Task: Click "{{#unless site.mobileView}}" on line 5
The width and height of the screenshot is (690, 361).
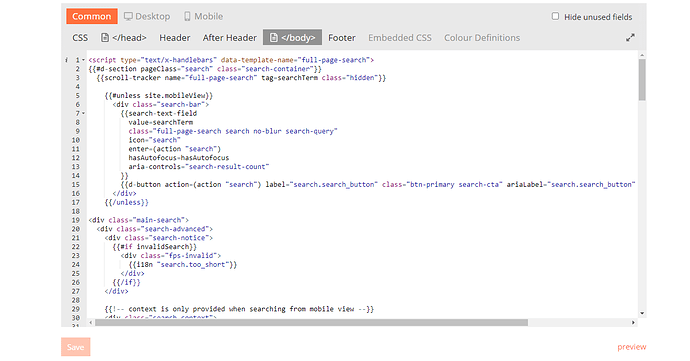Action: [159, 96]
